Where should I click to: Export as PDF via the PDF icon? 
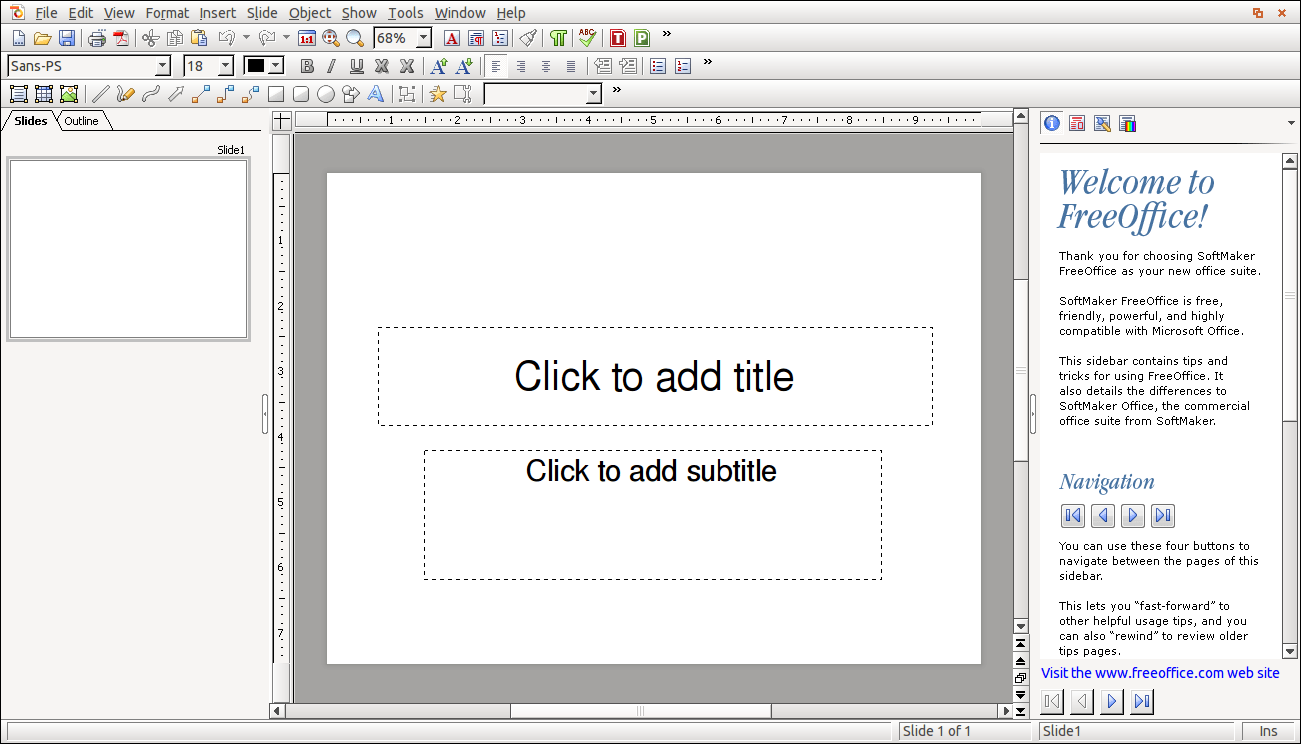click(x=121, y=38)
